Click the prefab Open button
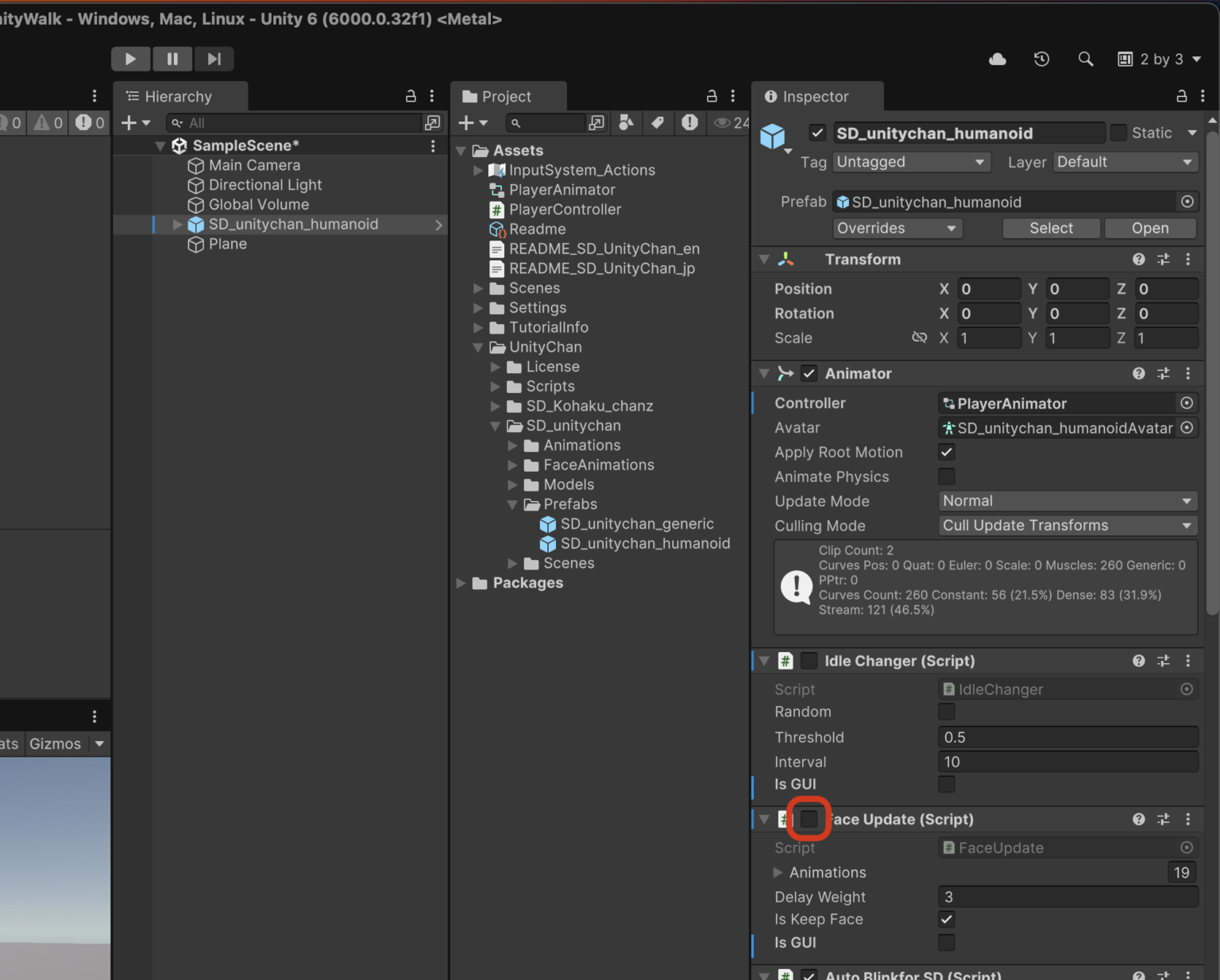1220x980 pixels. [1149, 228]
